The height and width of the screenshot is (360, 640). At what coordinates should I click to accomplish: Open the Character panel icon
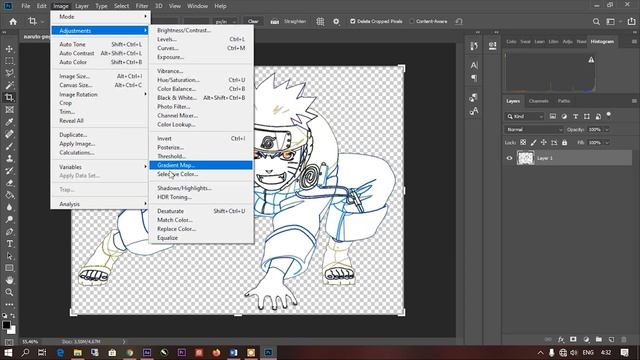tap(473, 65)
